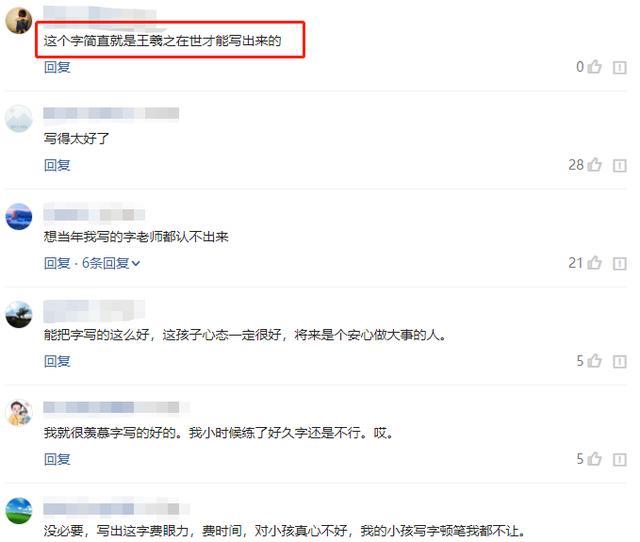Like the comment with 21 likes
The height and width of the screenshot is (542, 640).
pos(595,263)
